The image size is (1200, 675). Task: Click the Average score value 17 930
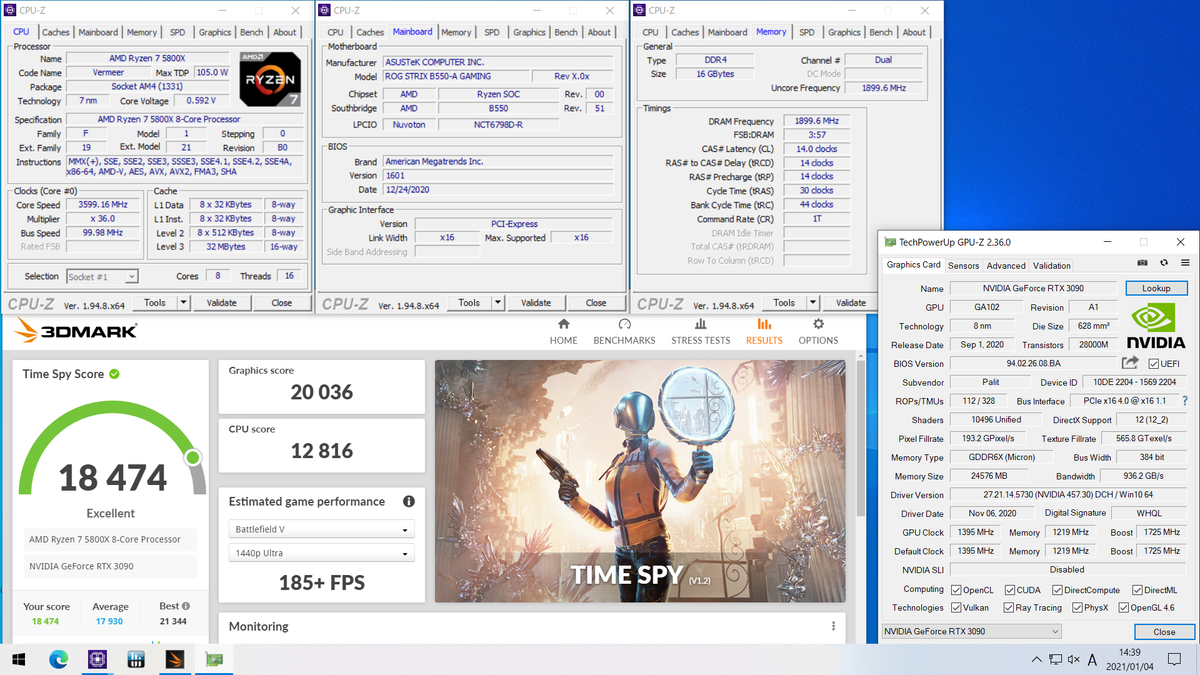point(109,621)
